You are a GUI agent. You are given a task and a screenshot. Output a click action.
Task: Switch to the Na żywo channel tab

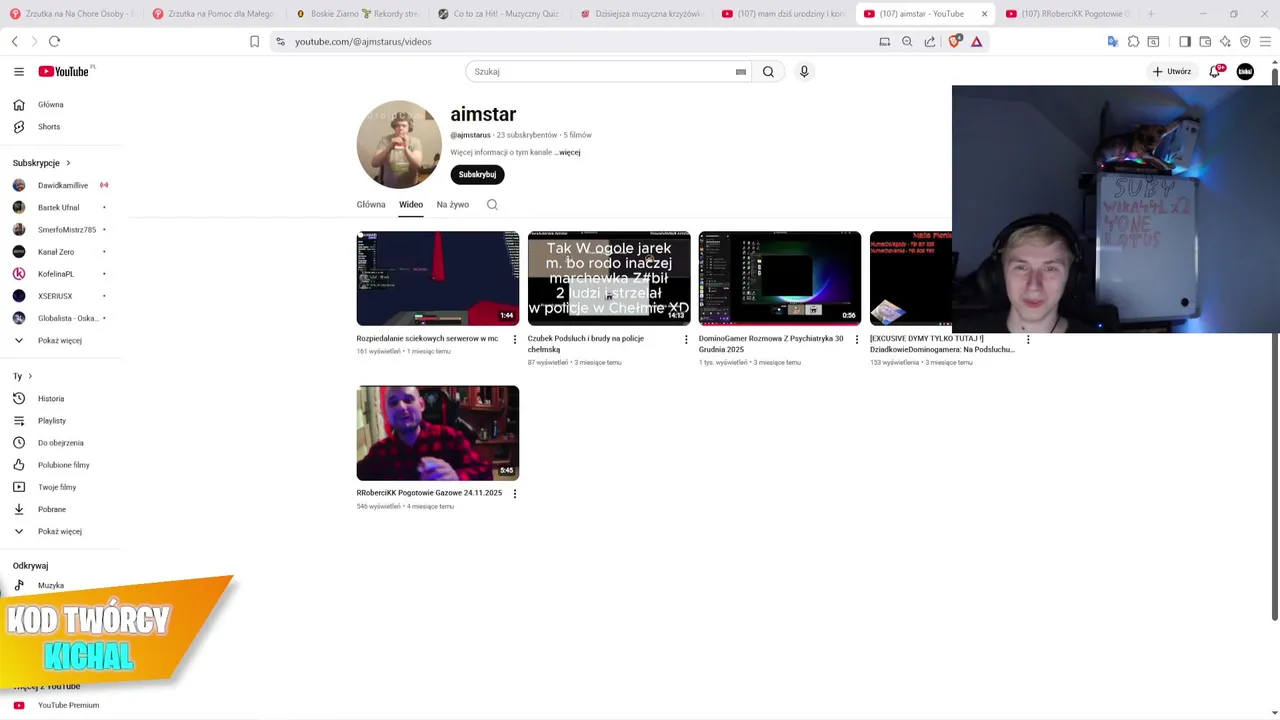coord(453,204)
